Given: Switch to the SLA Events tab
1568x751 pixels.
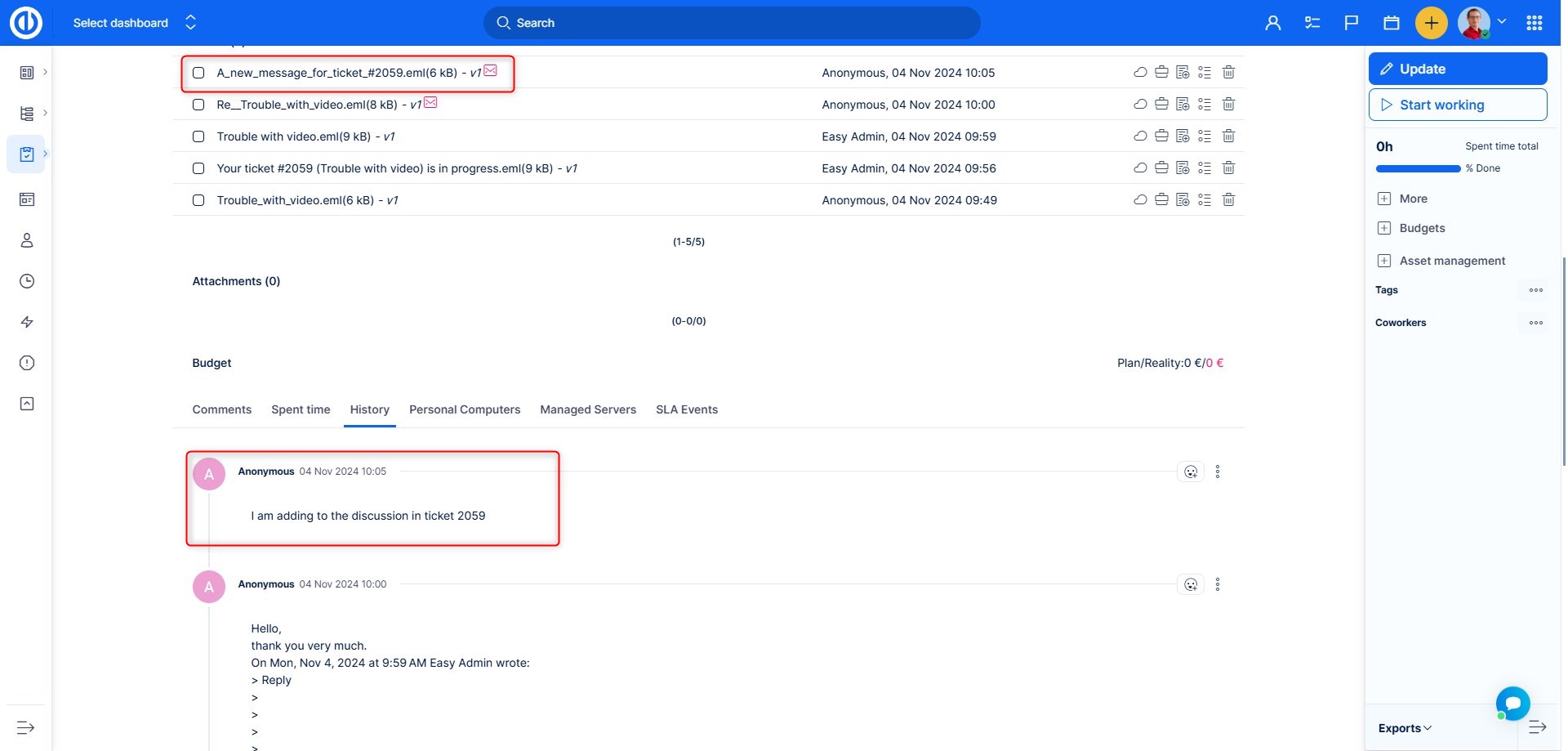Looking at the screenshot, I should [686, 409].
